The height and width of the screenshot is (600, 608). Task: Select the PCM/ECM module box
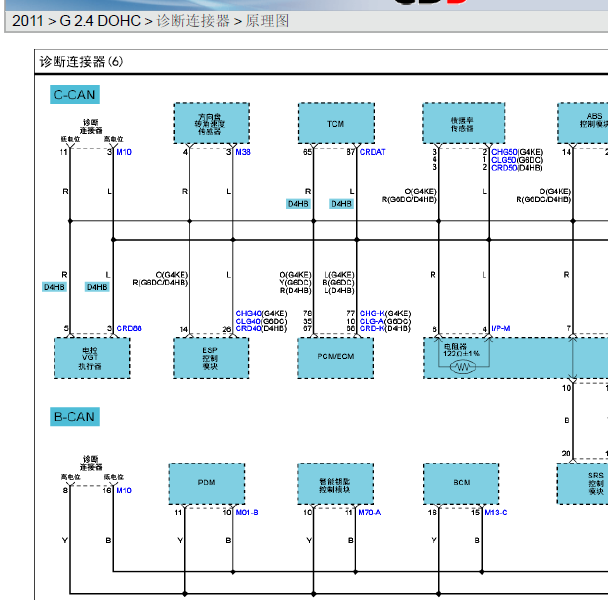click(x=336, y=358)
